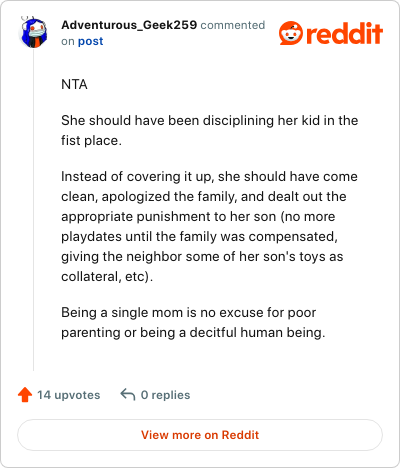
Task: Click the 'decitful human being' line
Action: 193,333
